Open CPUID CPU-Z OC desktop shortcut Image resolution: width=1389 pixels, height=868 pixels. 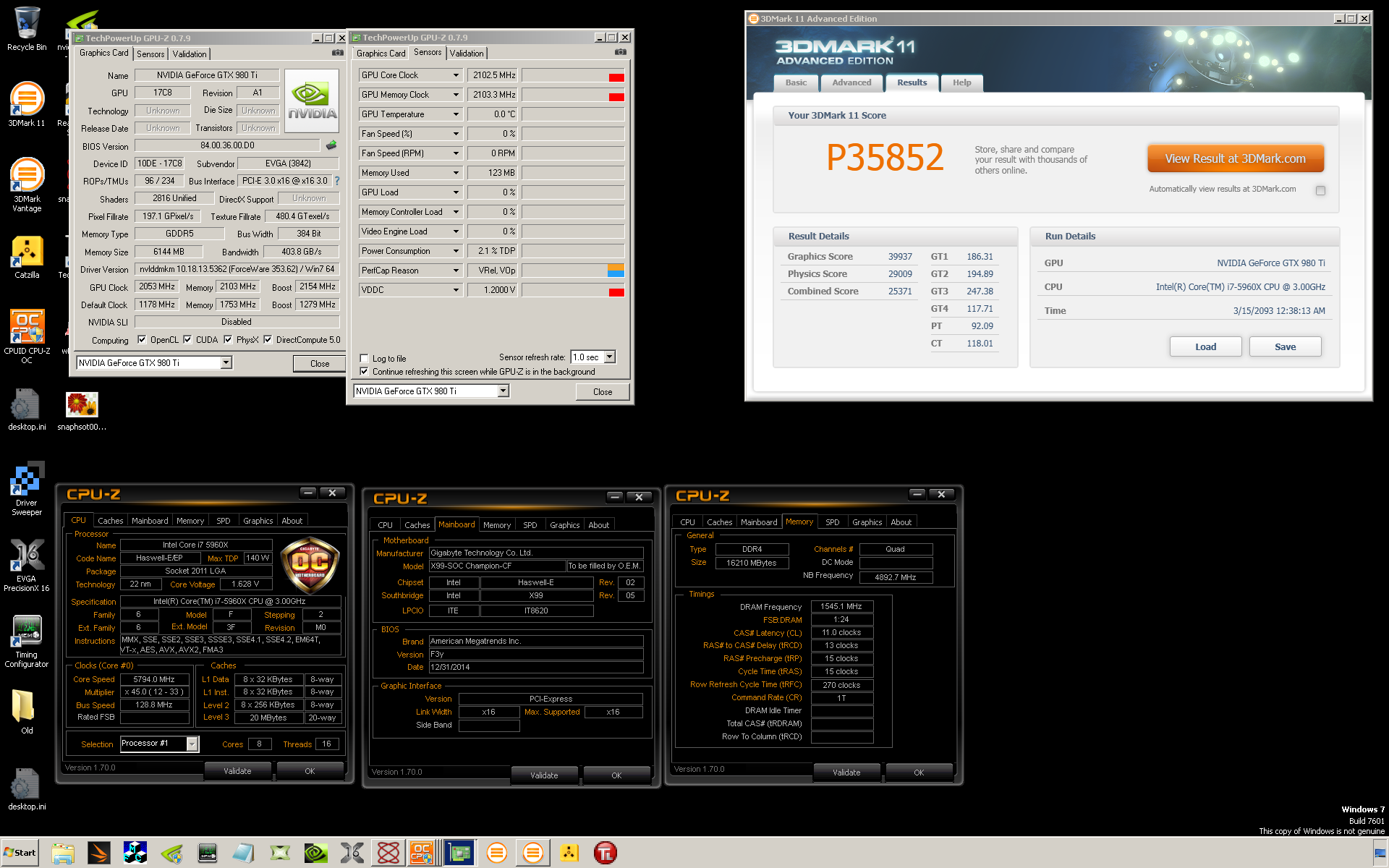point(27,336)
